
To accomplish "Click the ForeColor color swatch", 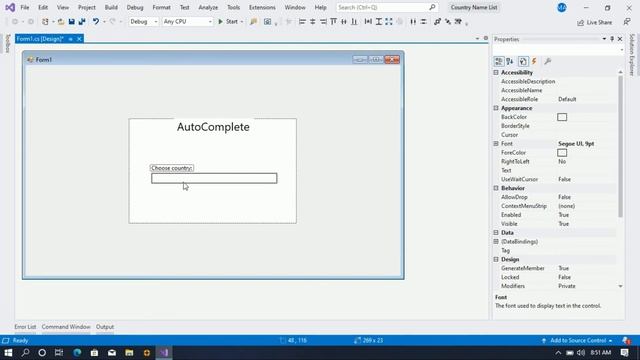I will click(562, 153).
